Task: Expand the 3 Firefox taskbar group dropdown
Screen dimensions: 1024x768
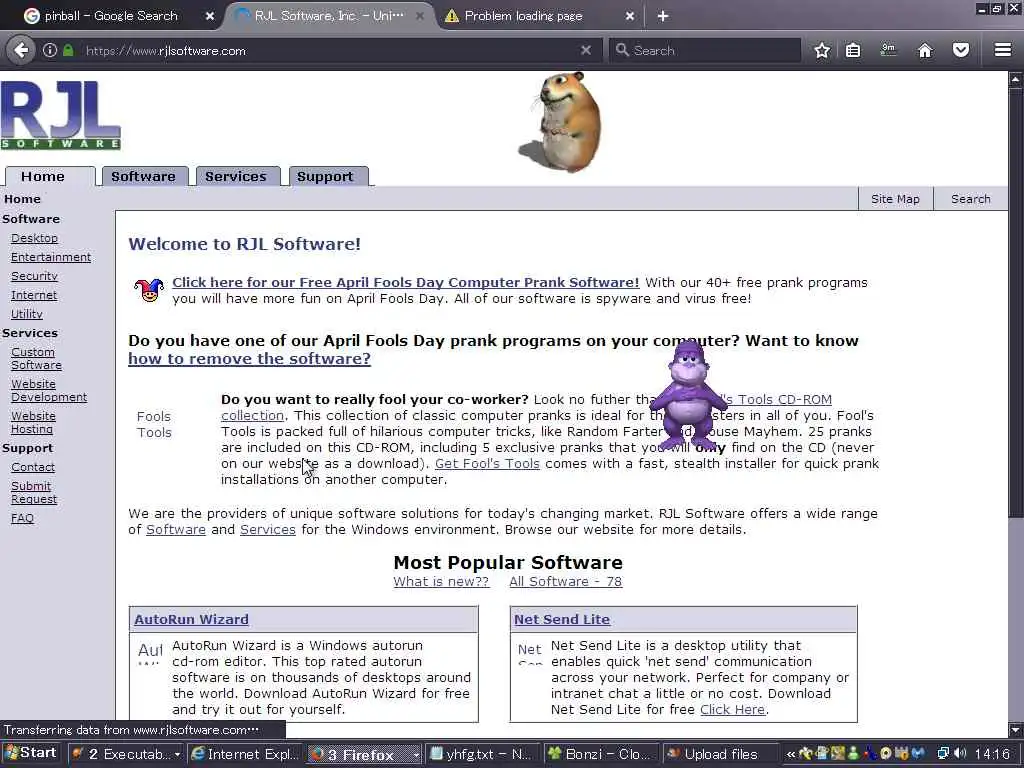Action: point(415,755)
